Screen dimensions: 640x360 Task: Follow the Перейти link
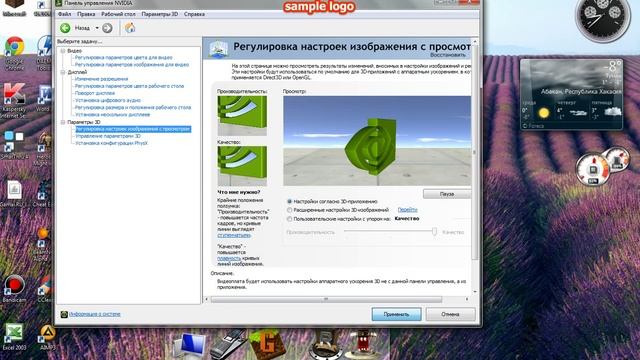407,210
